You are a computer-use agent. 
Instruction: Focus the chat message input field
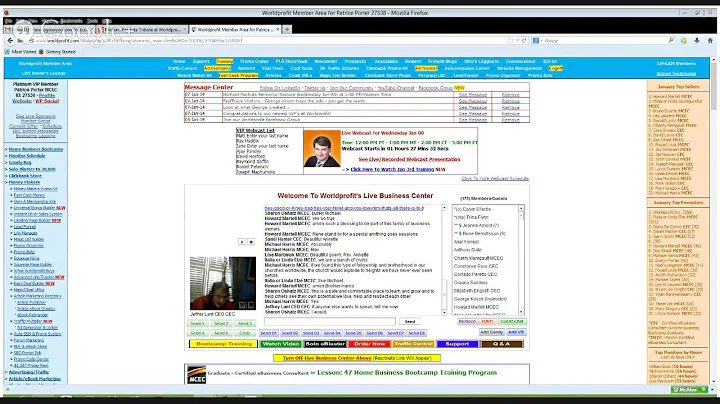[x=330, y=322]
